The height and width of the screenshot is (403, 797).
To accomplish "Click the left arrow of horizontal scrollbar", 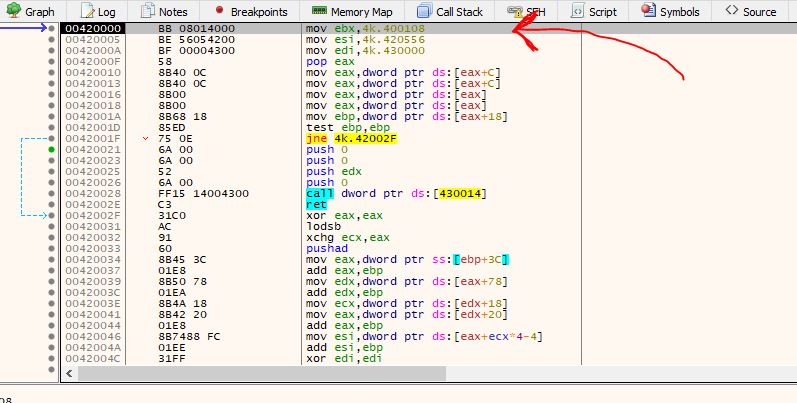I will [69, 373].
